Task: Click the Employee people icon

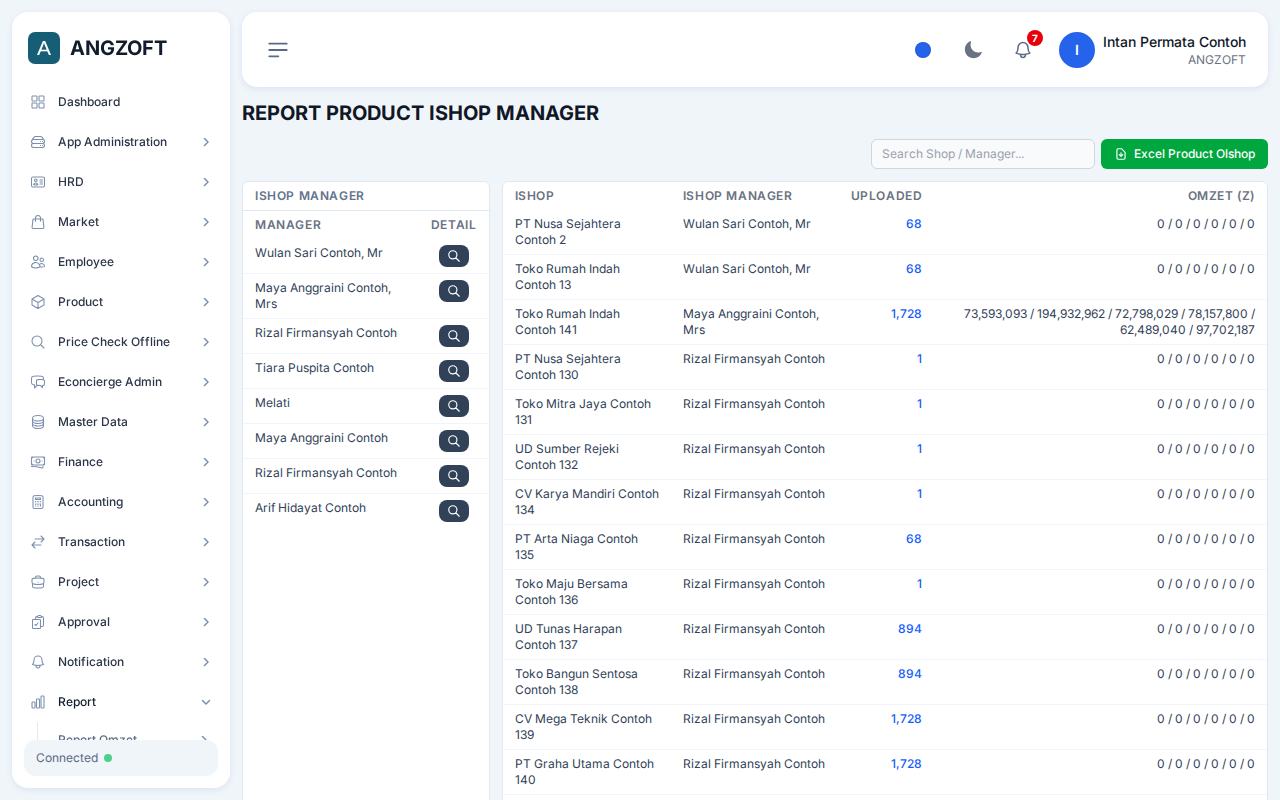Action: point(38,262)
